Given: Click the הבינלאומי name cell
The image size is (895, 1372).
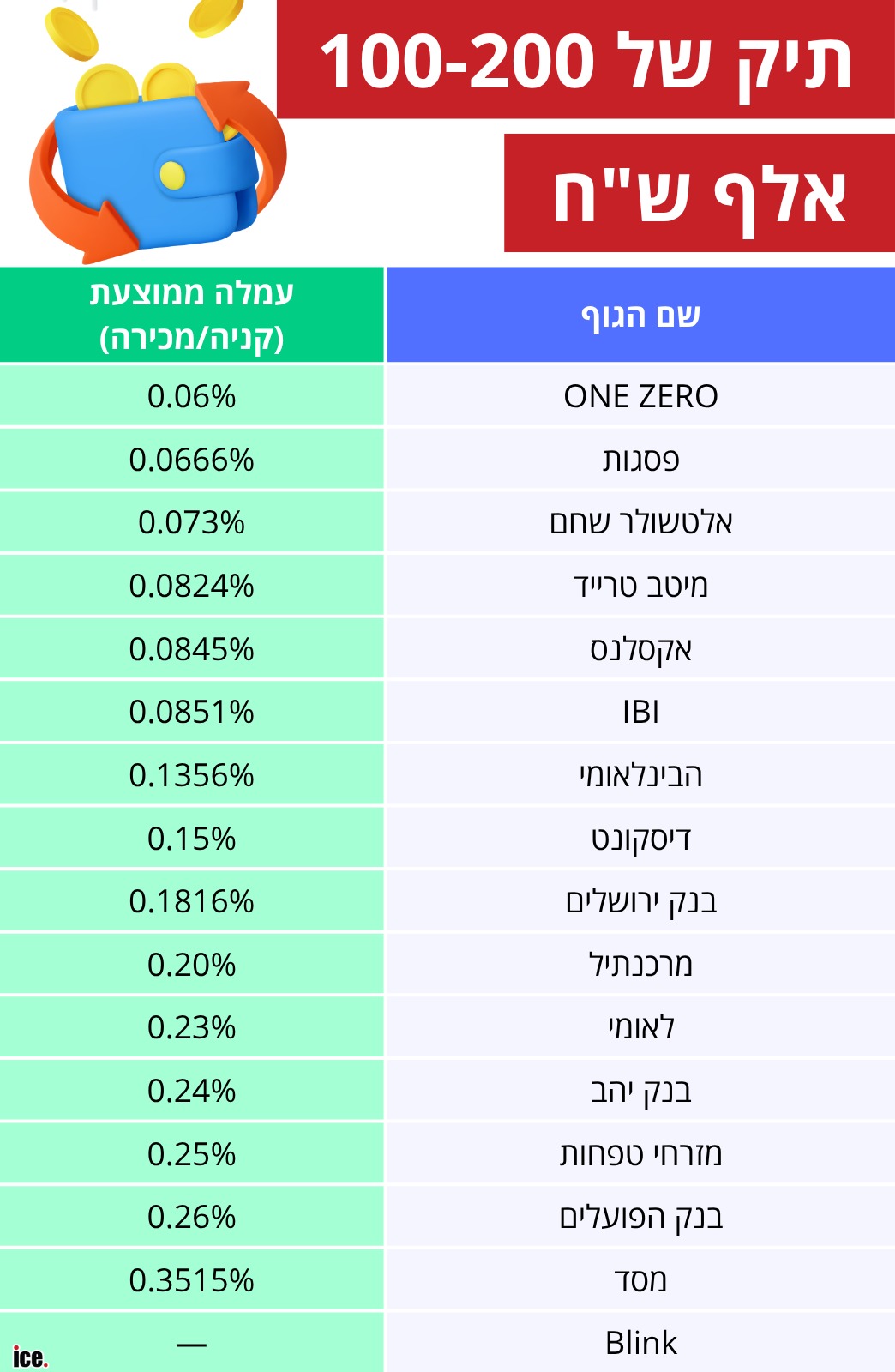Looking at the screenshot, I should pyautogui.click(x=640, y=775).
